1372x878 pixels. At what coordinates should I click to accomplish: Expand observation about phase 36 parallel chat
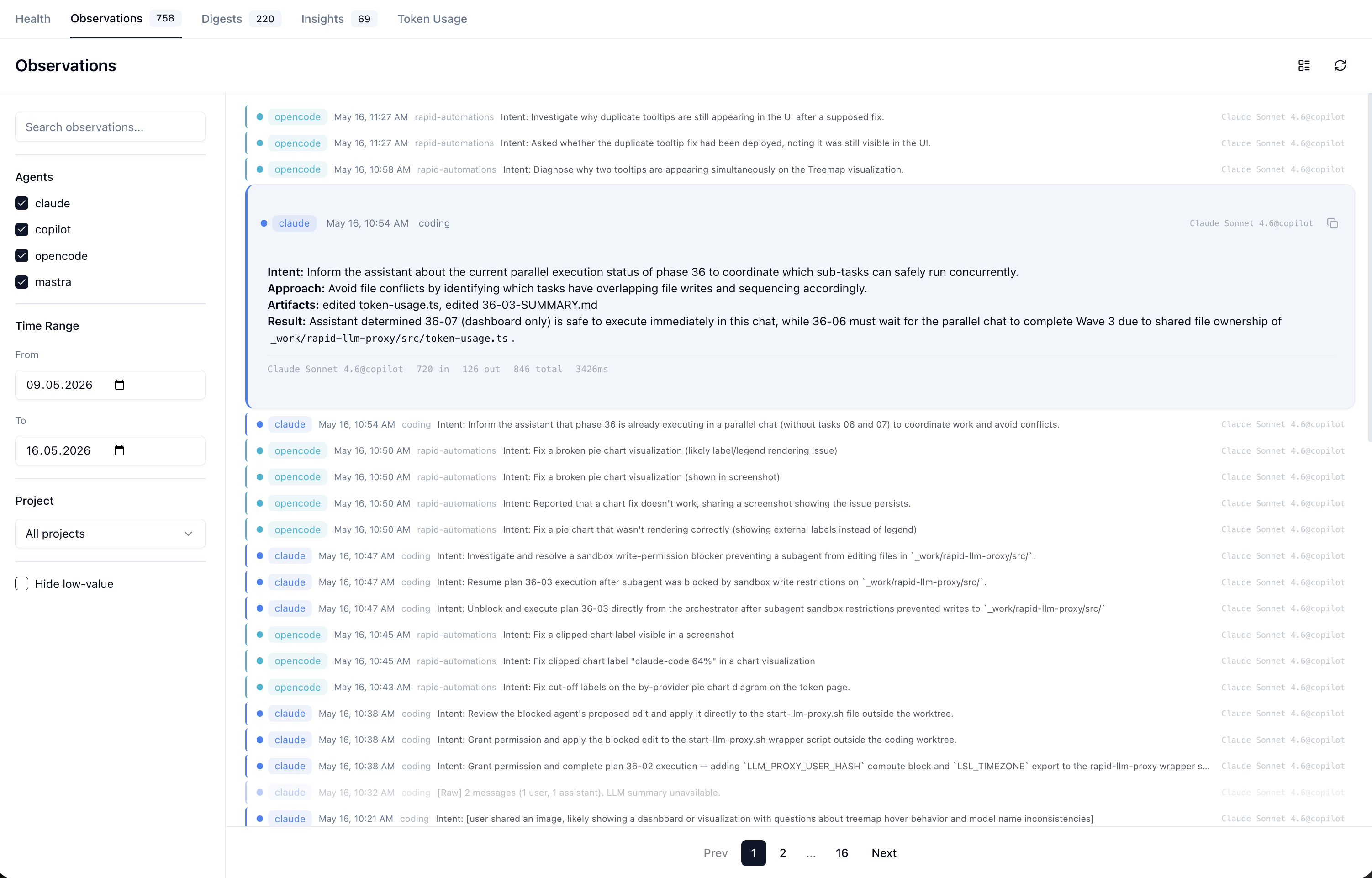tap(800, 424)
